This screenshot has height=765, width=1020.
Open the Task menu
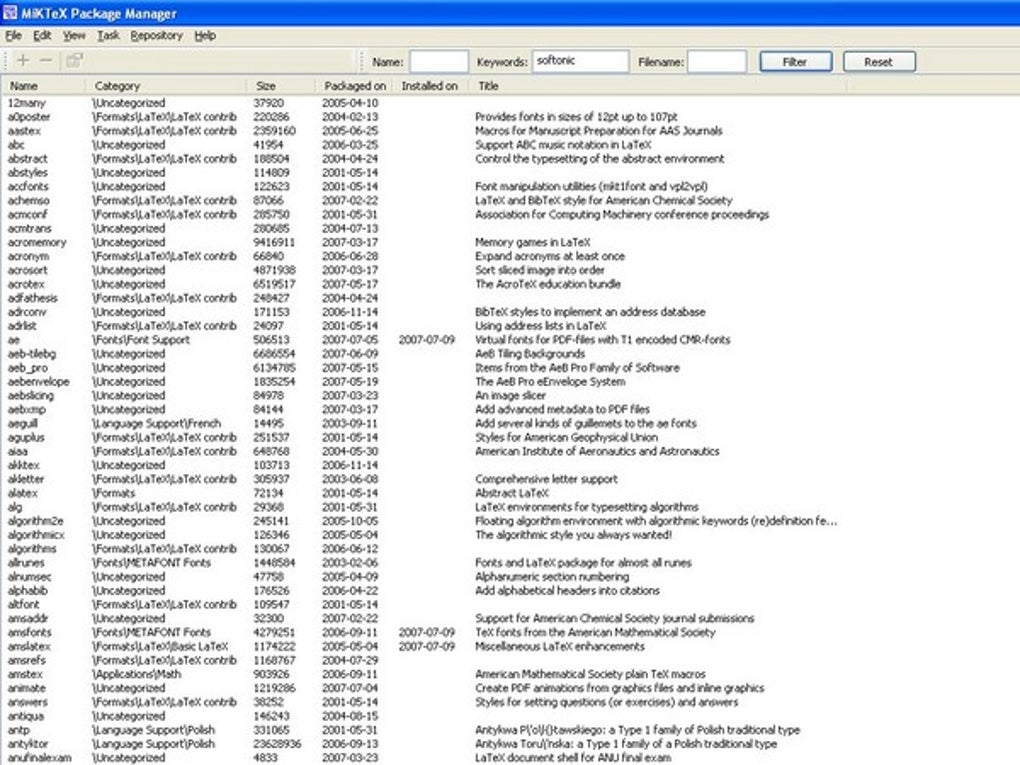click(109, 36)
